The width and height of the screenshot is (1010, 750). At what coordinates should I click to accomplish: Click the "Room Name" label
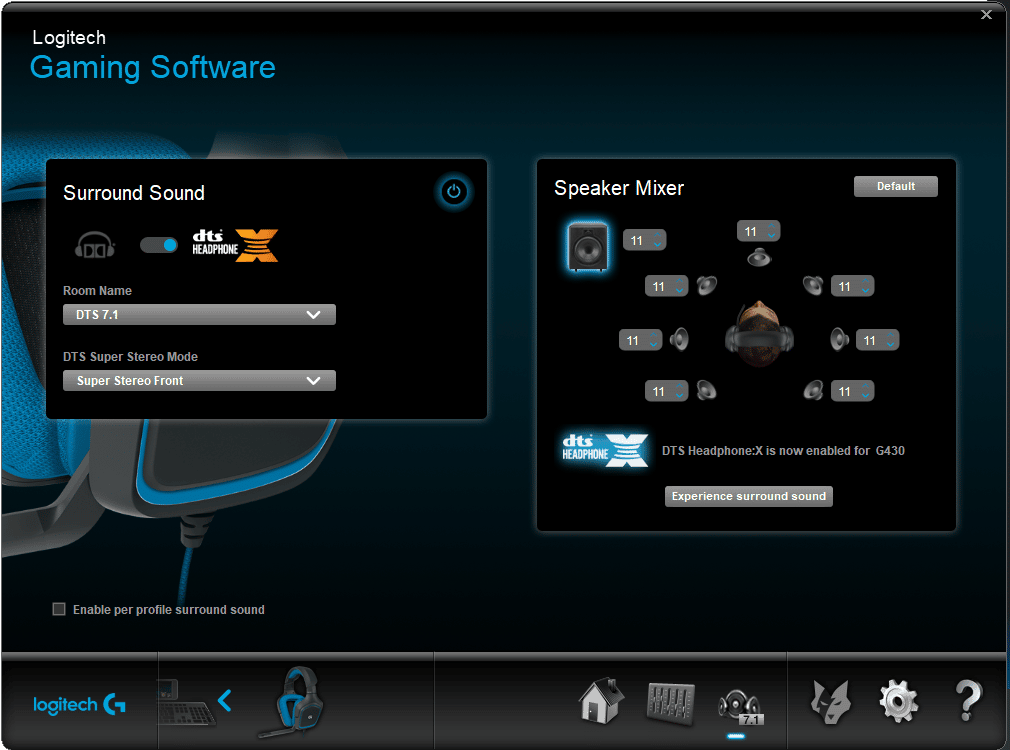pyautogui.click(x=97, y=291)
